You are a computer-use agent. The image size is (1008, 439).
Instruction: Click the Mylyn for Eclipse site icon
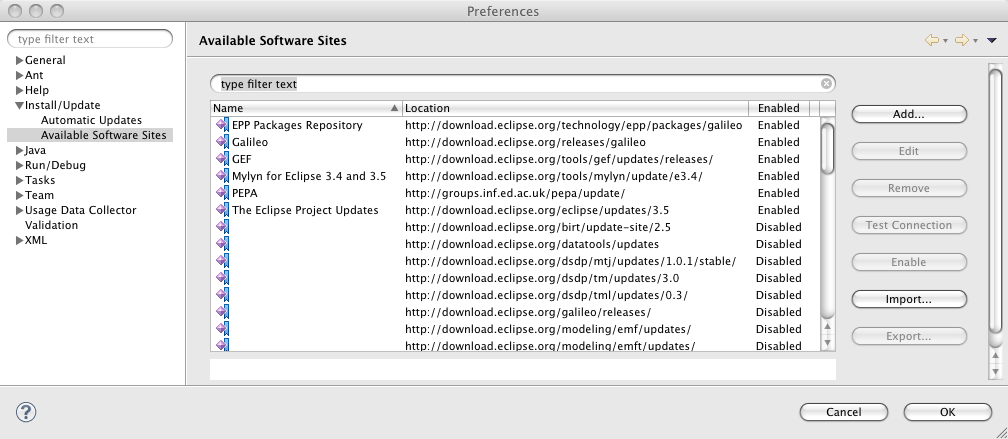222,176
